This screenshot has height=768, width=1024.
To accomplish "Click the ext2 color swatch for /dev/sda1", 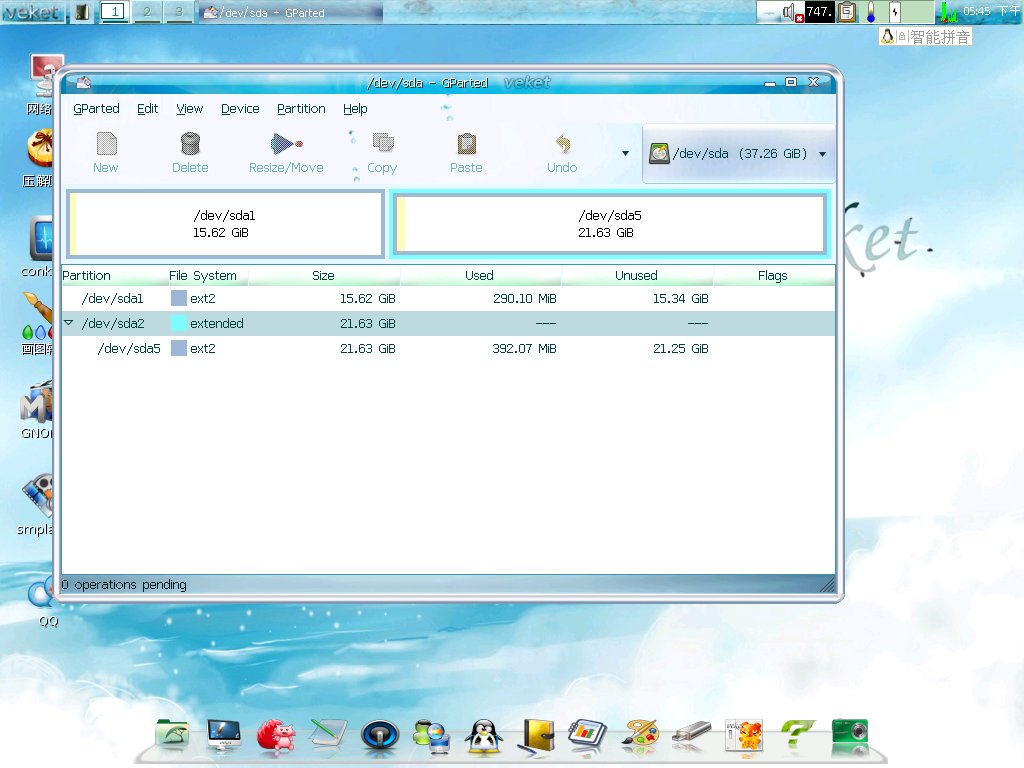I will point(178,298).
